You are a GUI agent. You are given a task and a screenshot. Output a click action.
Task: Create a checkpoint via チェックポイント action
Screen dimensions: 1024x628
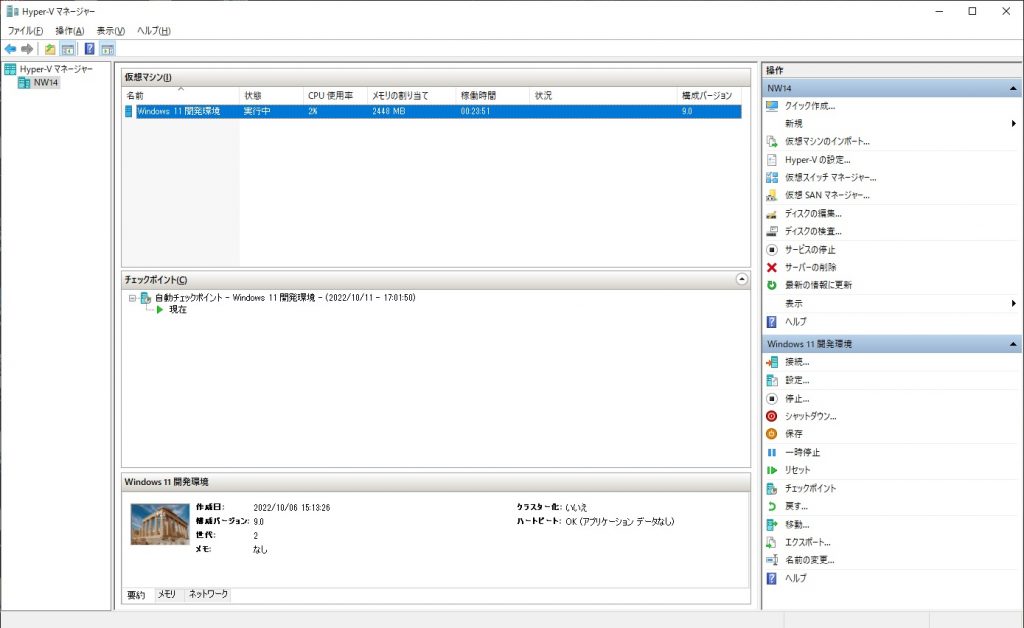(810, 488)
